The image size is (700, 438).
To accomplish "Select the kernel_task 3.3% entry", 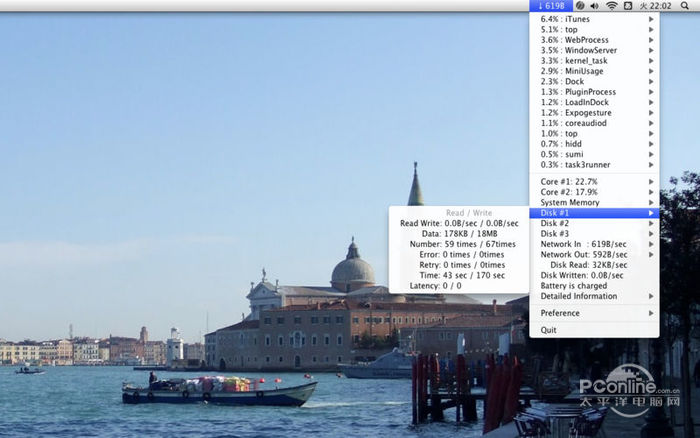I will coord(594,61).
